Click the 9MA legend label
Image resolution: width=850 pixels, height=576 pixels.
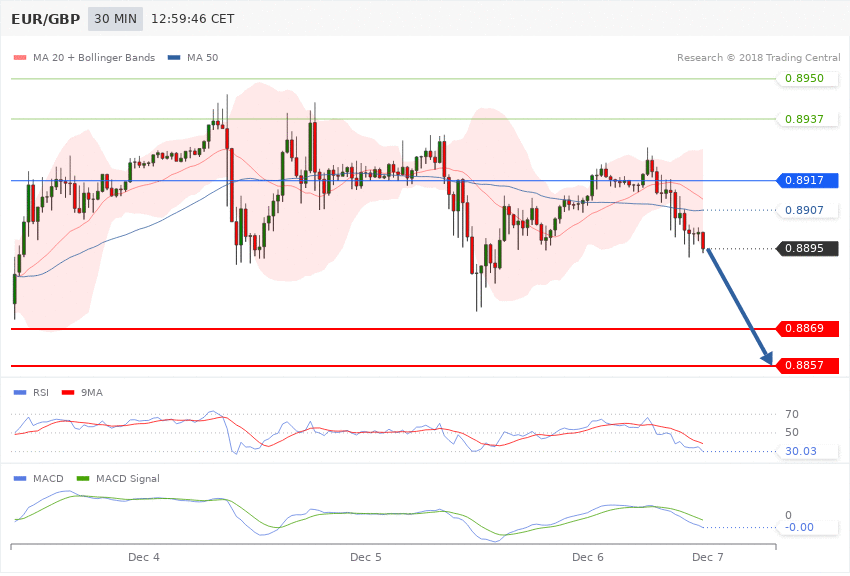(92, 392)
